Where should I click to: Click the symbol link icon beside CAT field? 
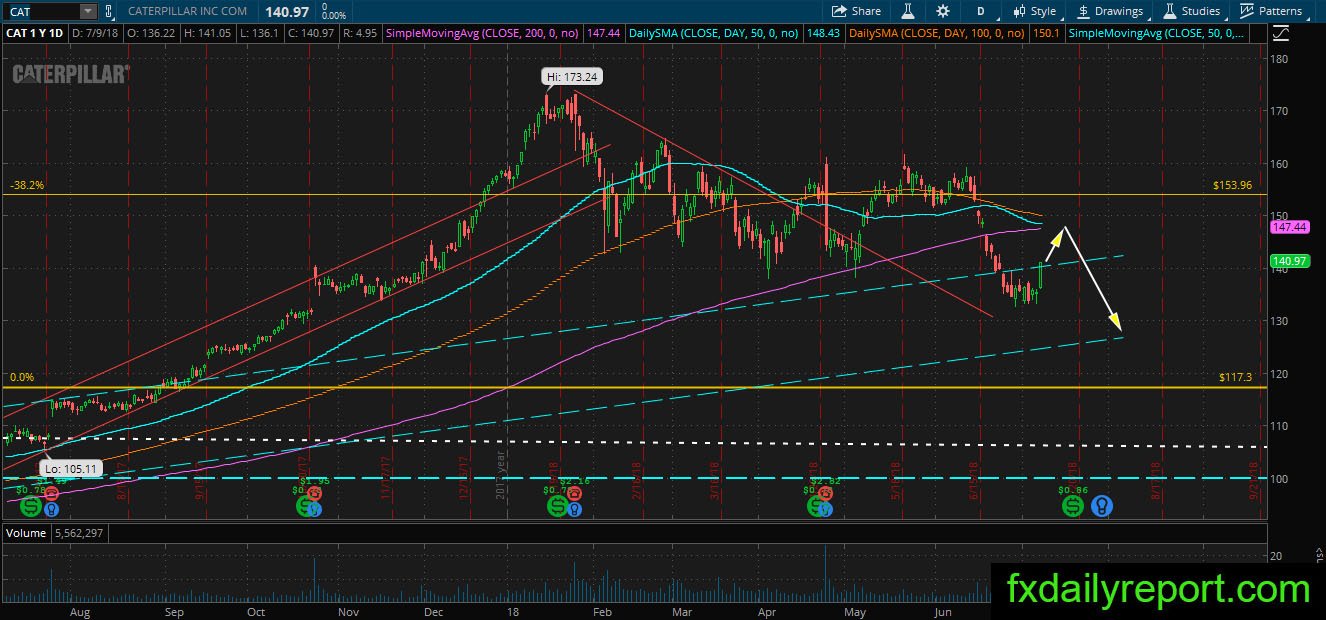click(111, 11)
